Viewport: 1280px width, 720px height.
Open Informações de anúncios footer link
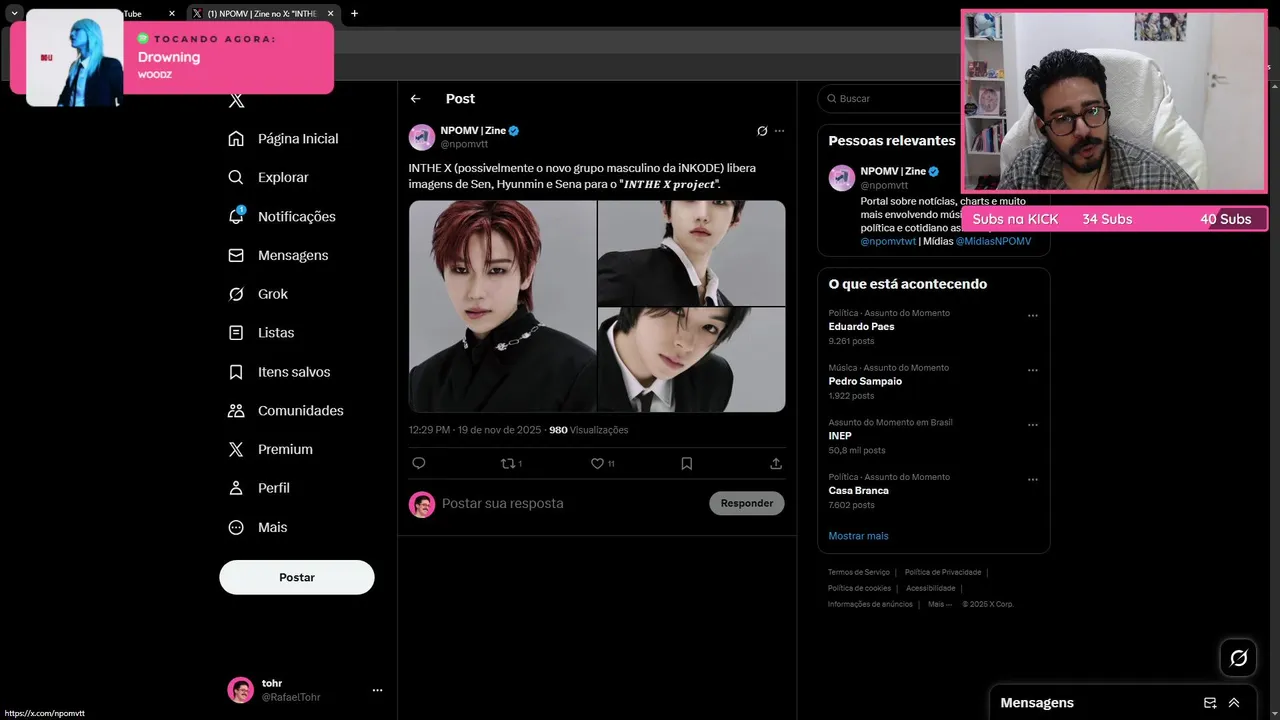click(x=870, y=604)
